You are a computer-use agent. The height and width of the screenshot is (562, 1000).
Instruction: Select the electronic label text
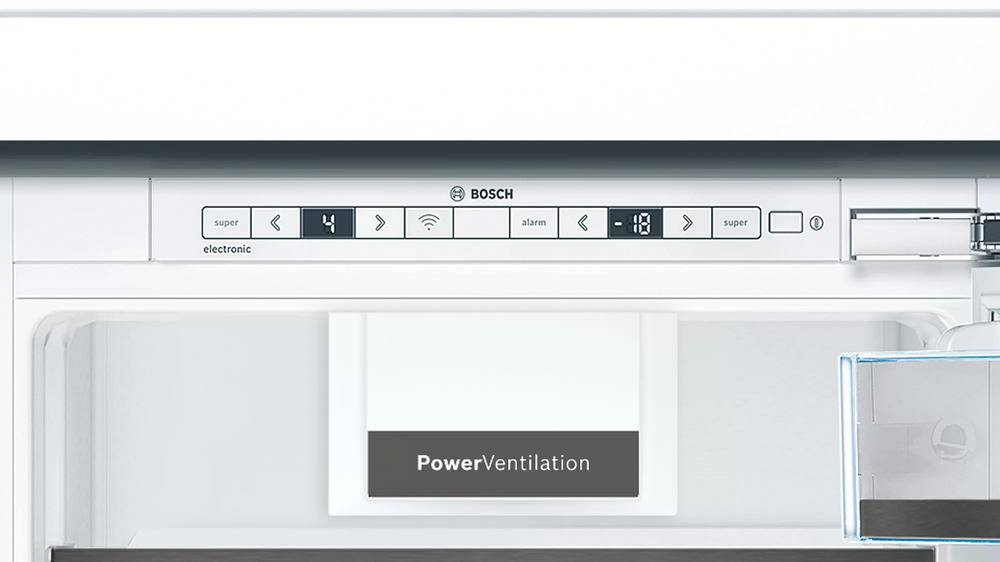click(x=227, y=249)
